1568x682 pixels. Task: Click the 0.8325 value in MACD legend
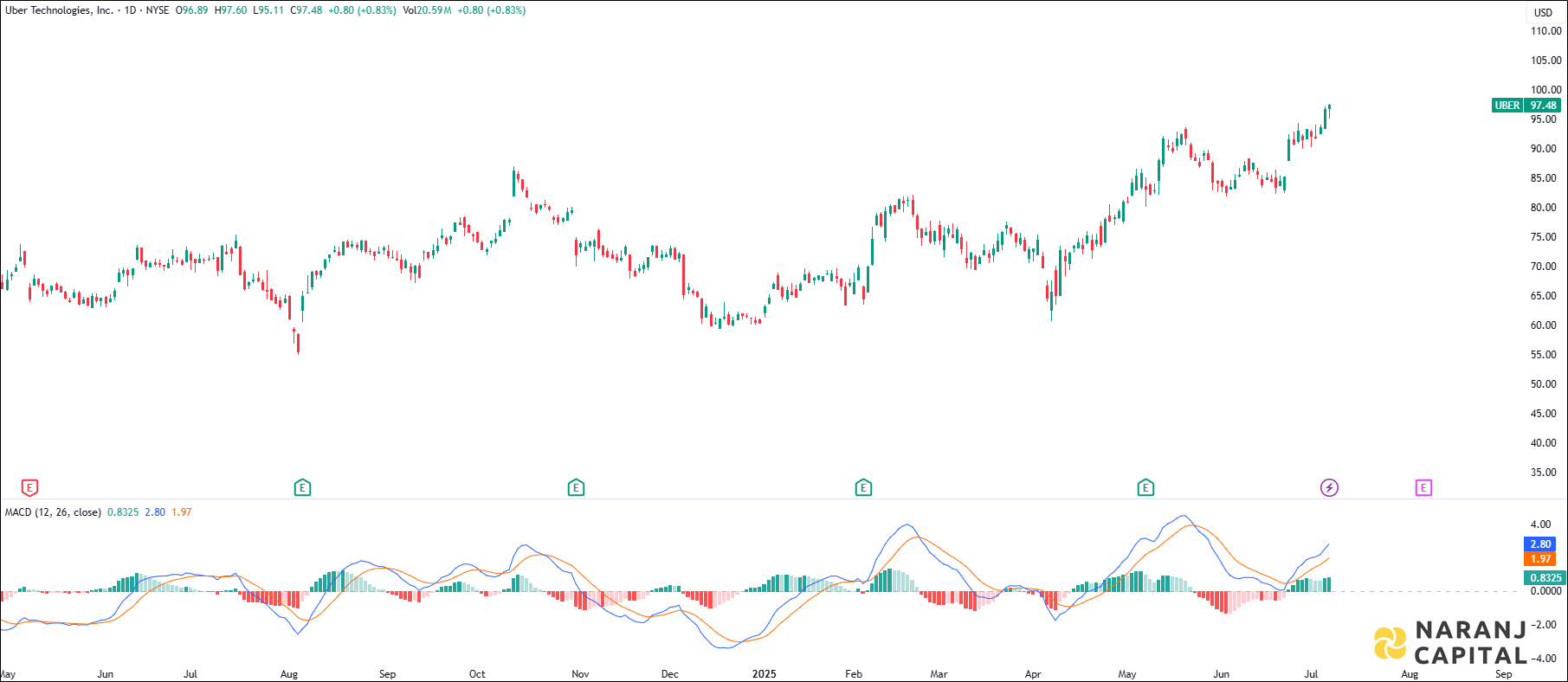[123, 512]
